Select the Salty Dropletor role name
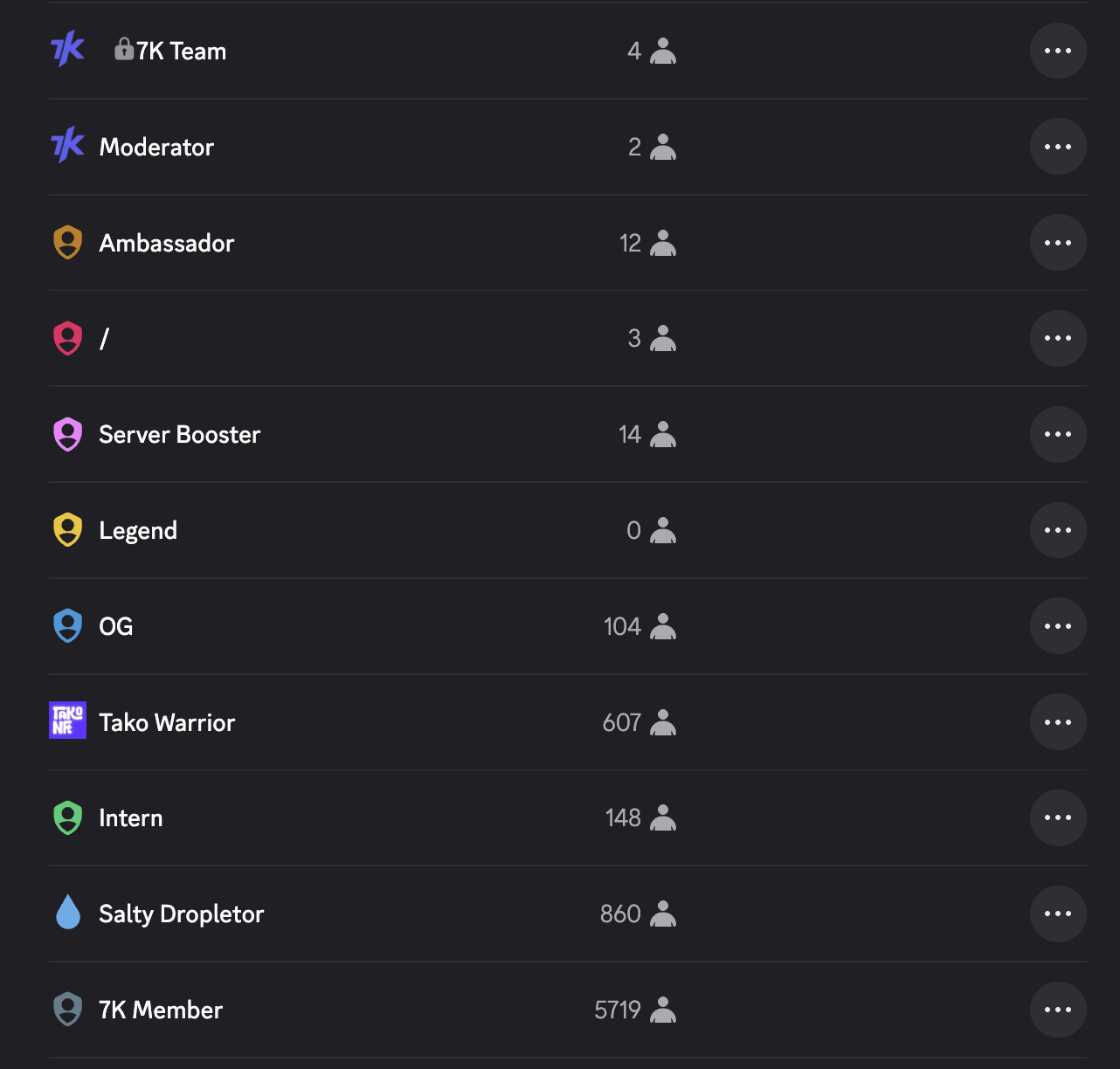Viewport: 1120px width, 1069px height. point(181,914)
